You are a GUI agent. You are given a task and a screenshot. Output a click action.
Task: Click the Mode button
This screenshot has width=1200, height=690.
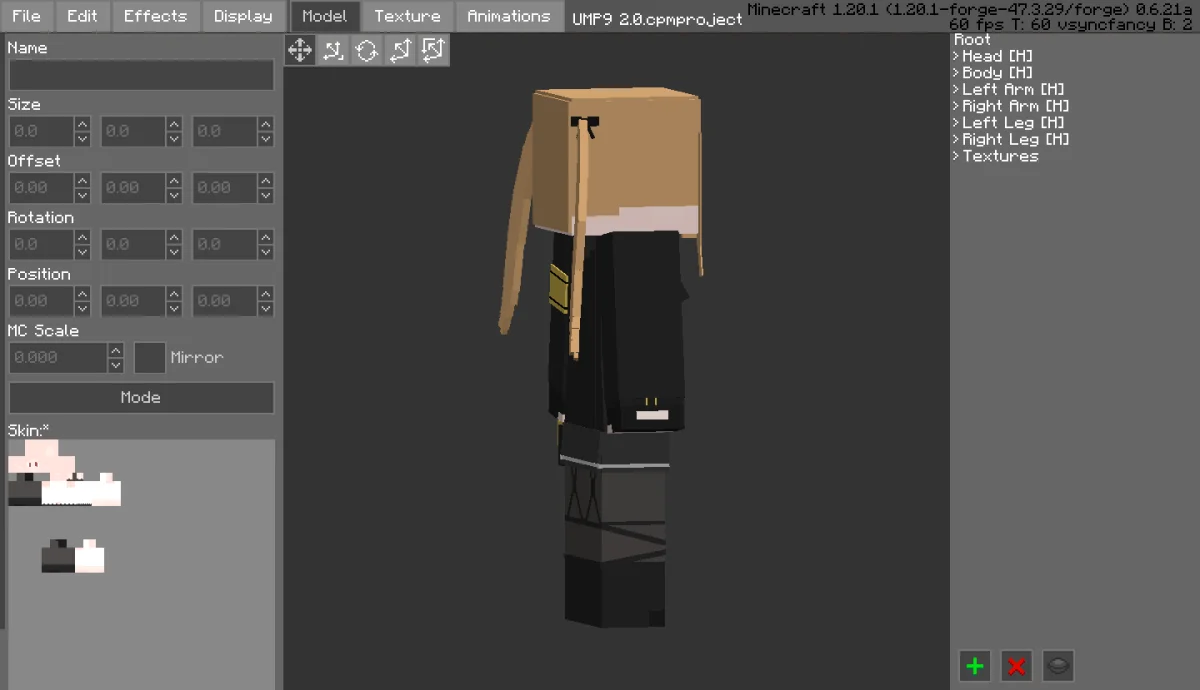pos(141,397)
